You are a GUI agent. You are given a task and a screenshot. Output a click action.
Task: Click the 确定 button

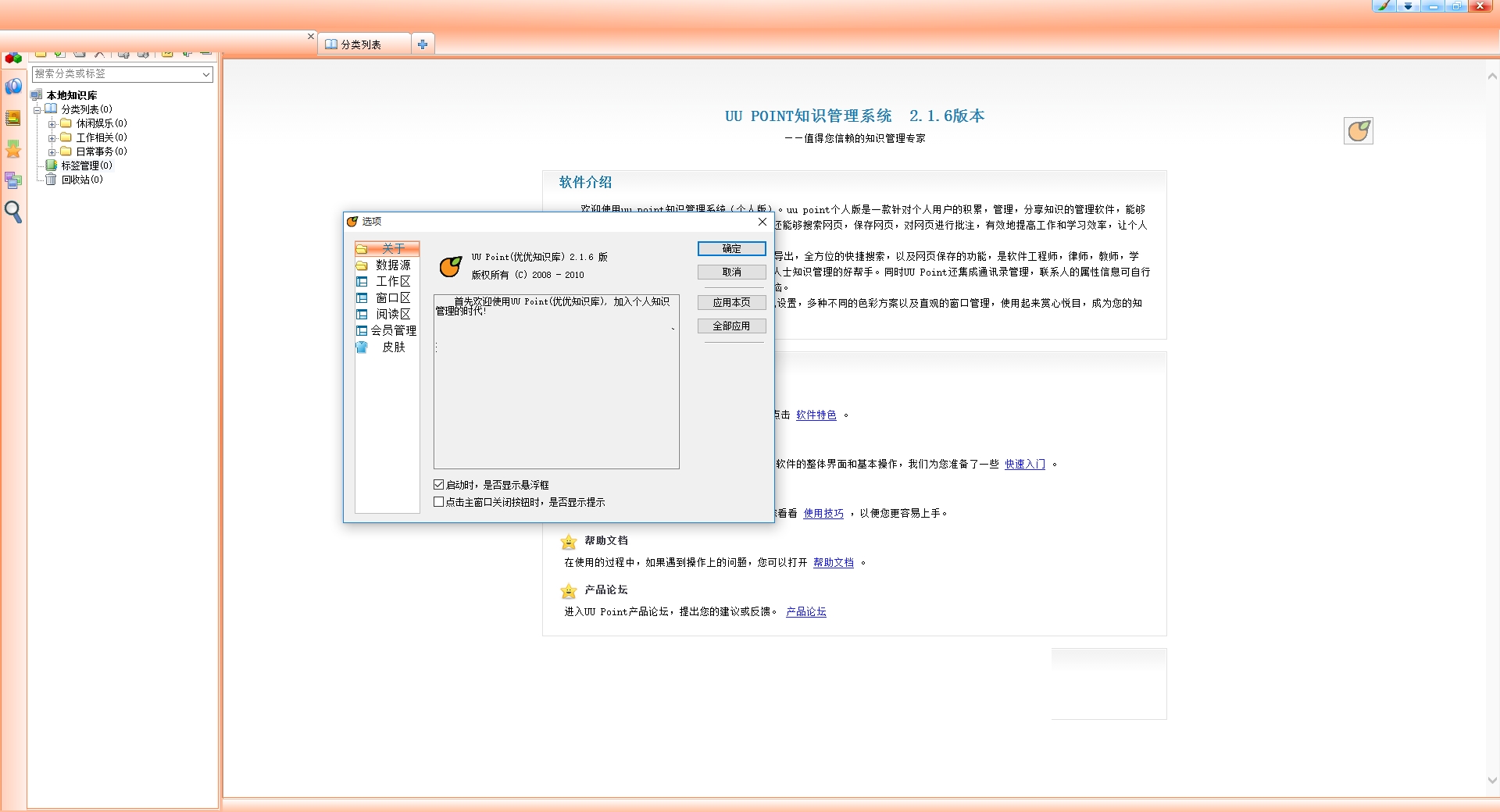pos(732,248)
